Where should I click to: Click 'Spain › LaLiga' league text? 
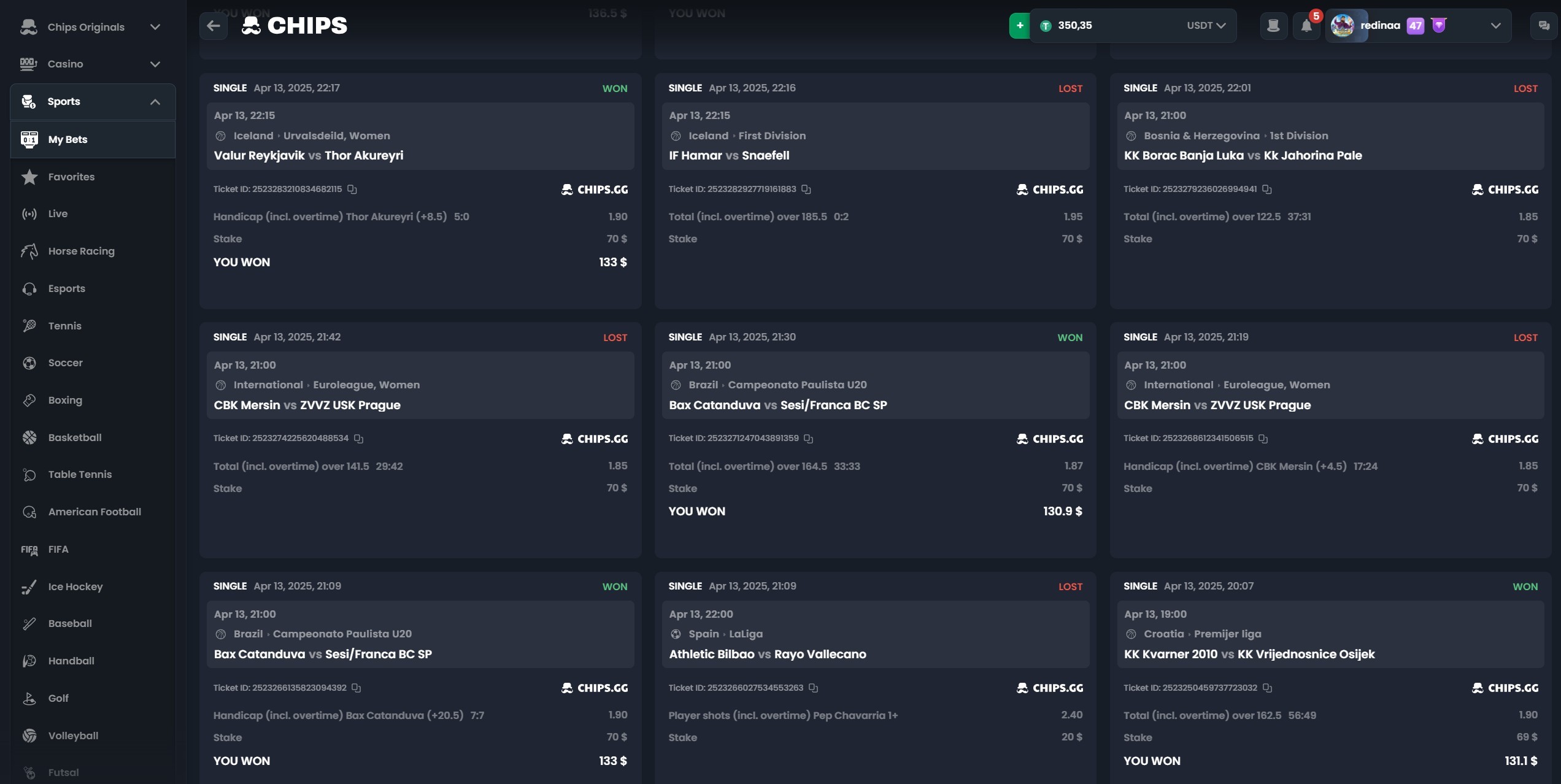click(x=725, y=634)
